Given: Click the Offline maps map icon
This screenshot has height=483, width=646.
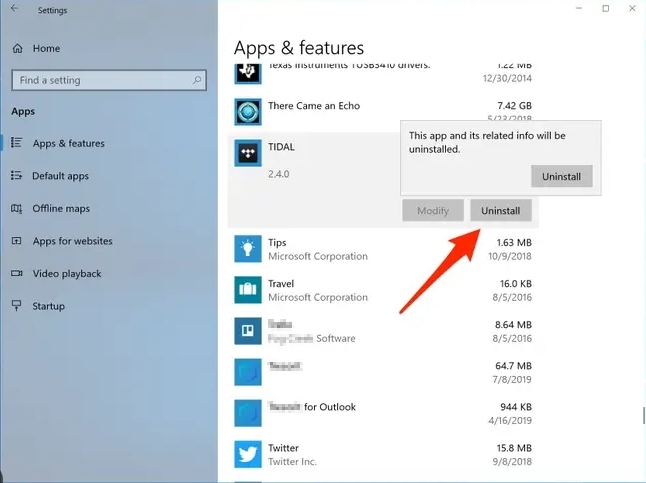Looking at the screenshot, I should coord(16,208).
